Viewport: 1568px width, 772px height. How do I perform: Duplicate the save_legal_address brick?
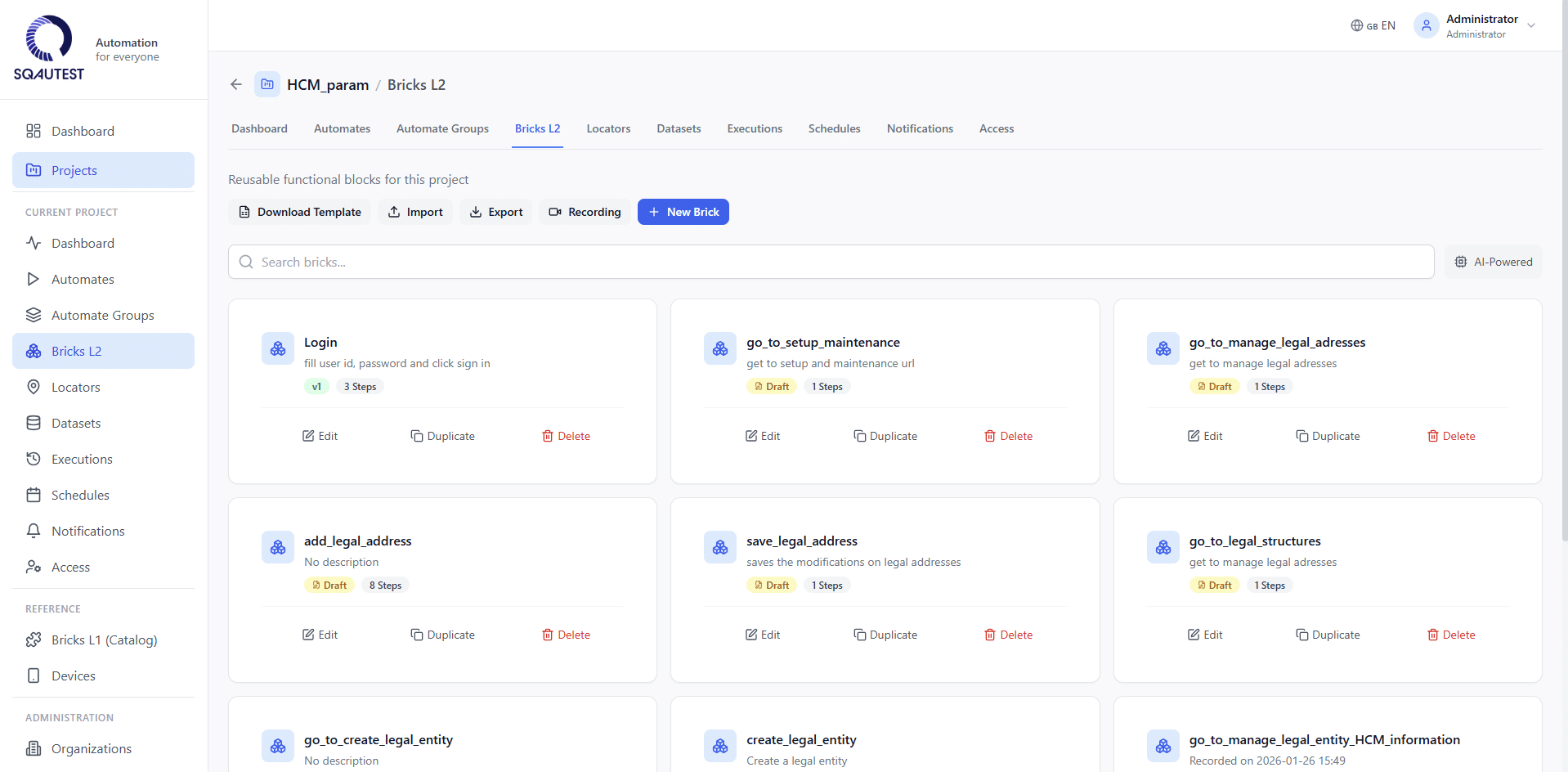pyautogui.click(x=885, y=635)
